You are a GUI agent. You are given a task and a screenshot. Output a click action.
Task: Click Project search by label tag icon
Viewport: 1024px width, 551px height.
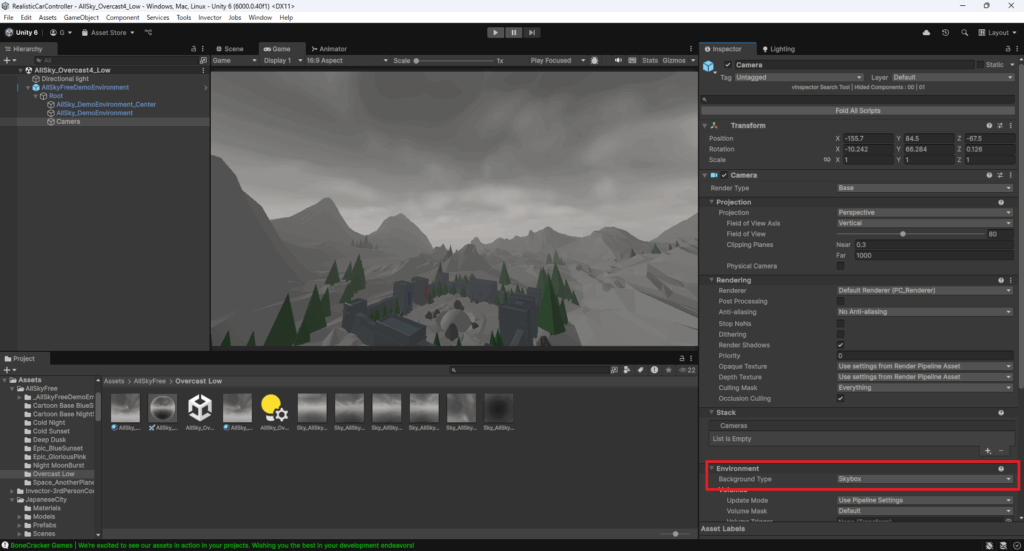pyautogui.click(x=641, y=370)
